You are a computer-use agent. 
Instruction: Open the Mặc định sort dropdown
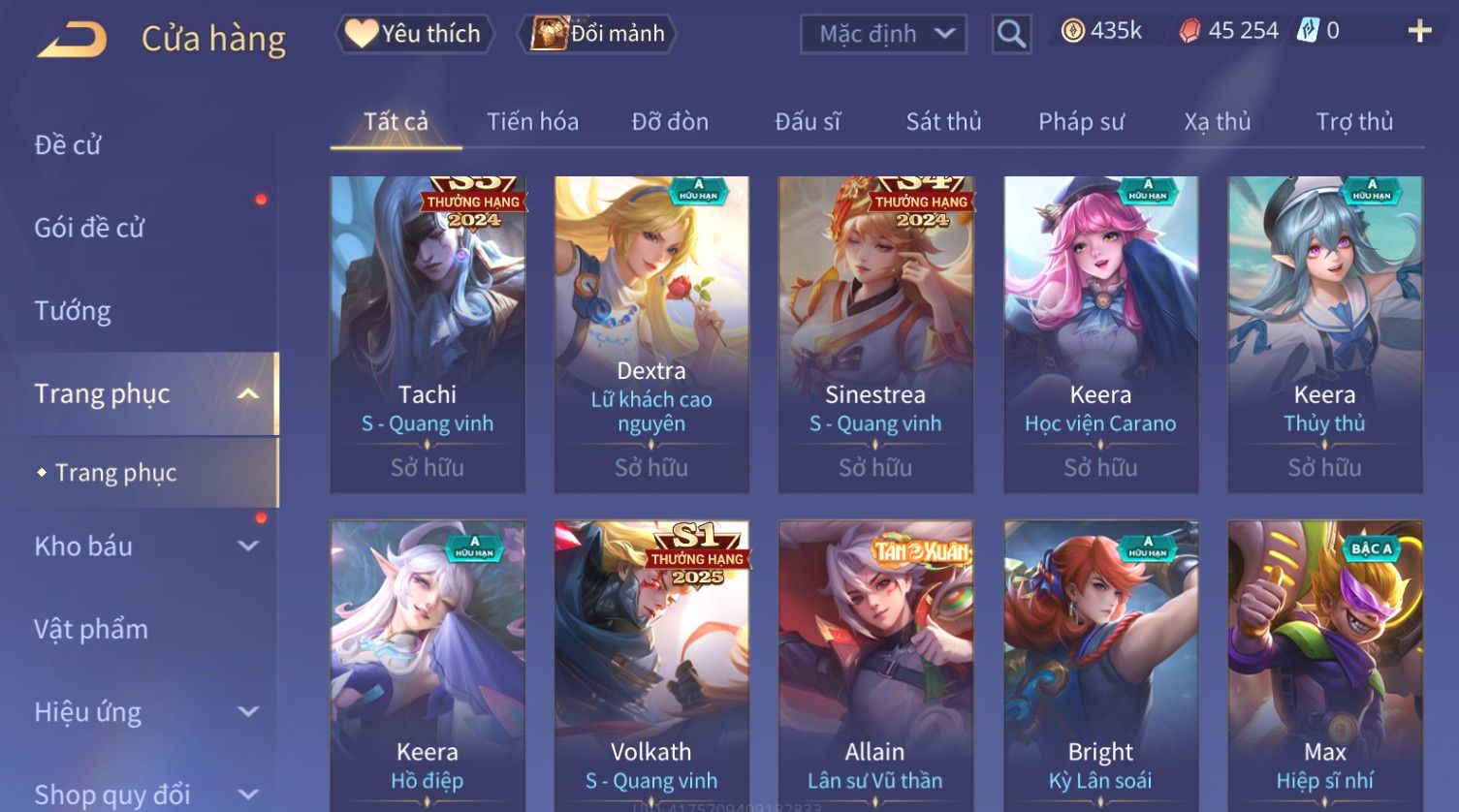tap(883, 35)
